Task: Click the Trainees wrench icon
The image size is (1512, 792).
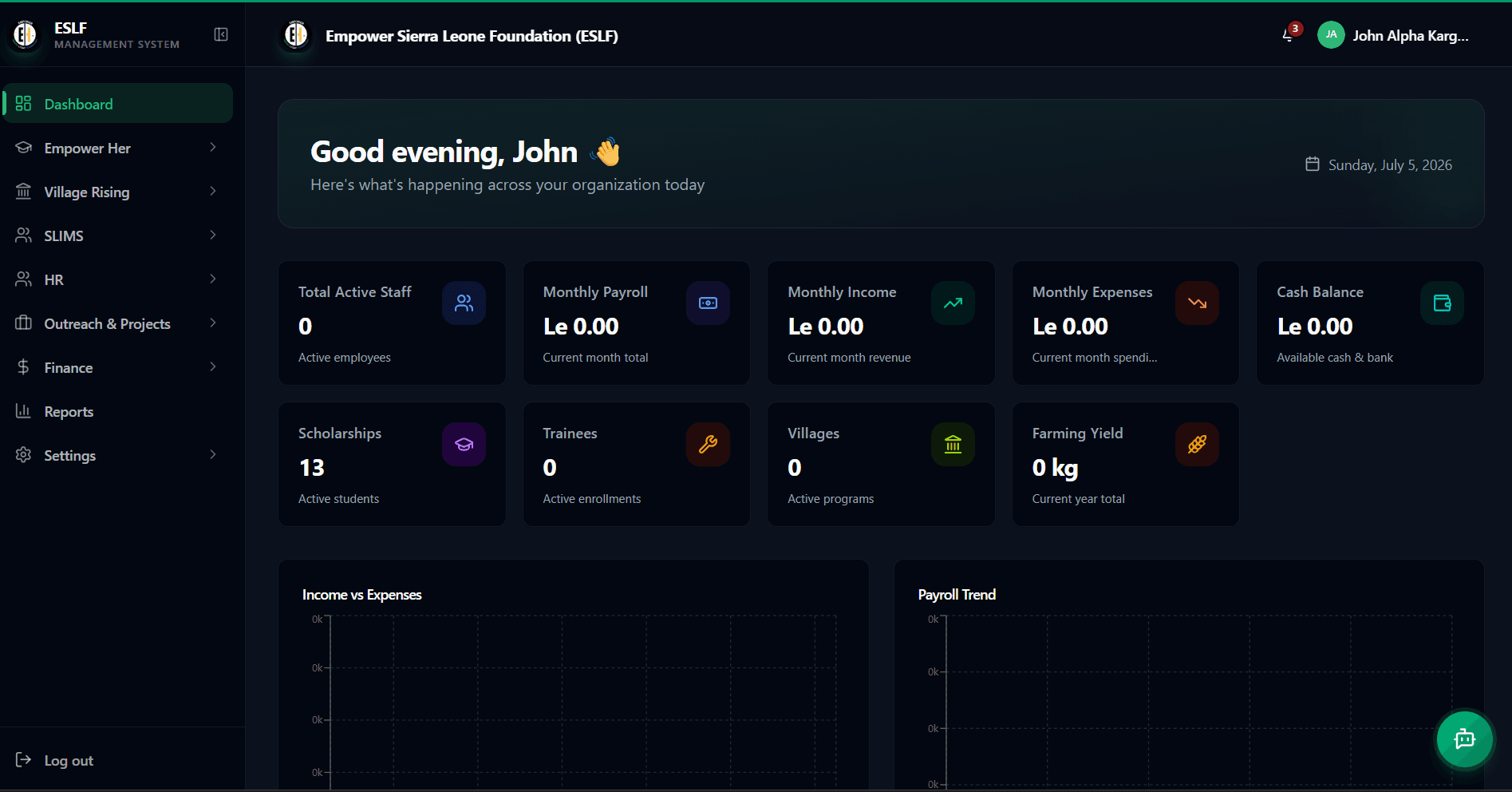Action: [708, 444]
